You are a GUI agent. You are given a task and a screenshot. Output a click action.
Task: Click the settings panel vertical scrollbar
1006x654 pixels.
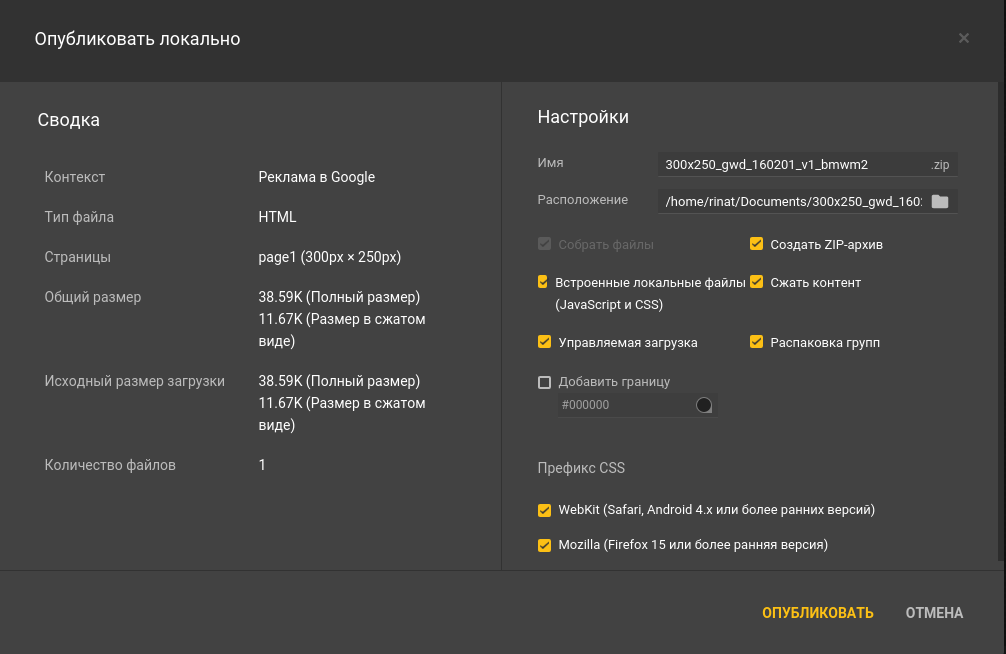click(1001, 320)
